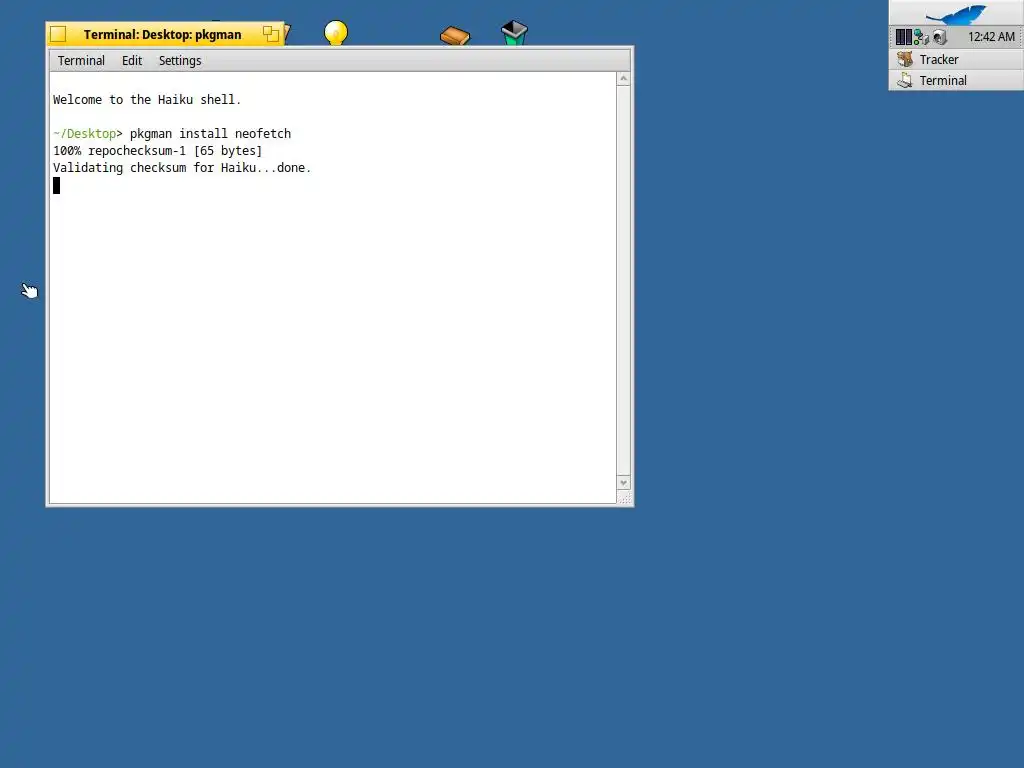Open the Haiku leaf Deskbar menu
This screenshot has height=768, width=1024.
point(956,13)
